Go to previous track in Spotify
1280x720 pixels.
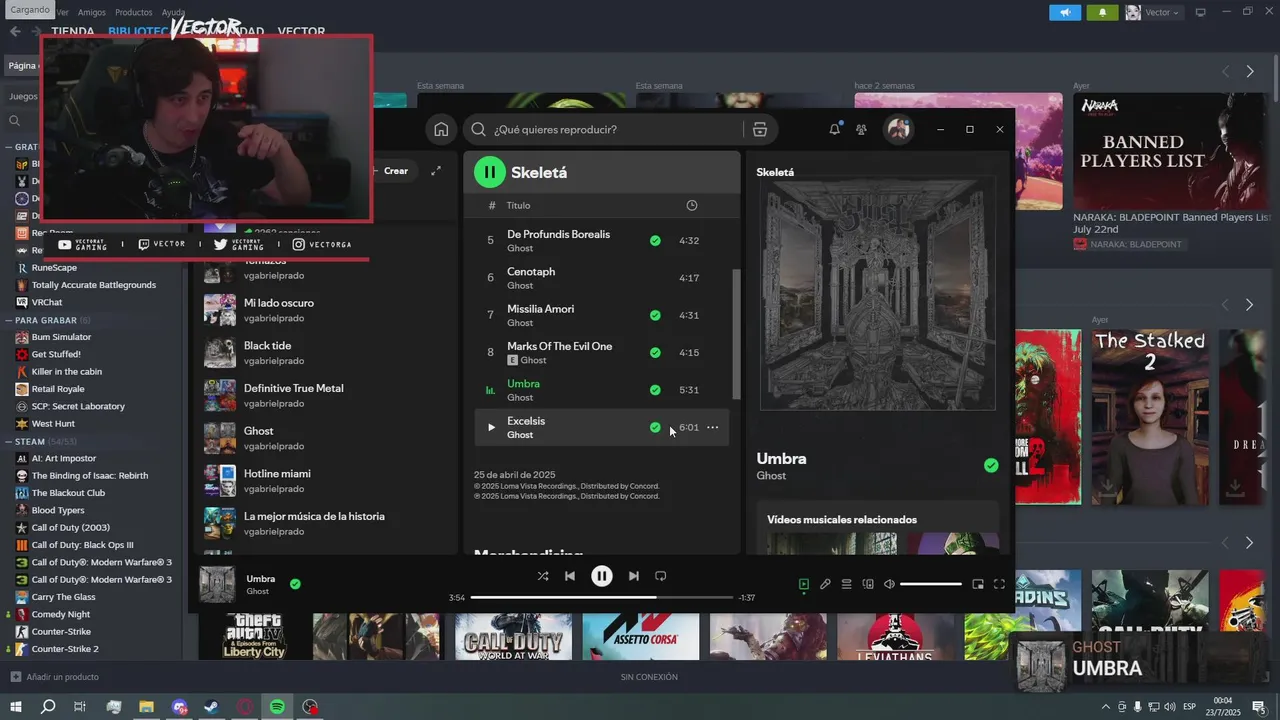[x=569, y=576]
